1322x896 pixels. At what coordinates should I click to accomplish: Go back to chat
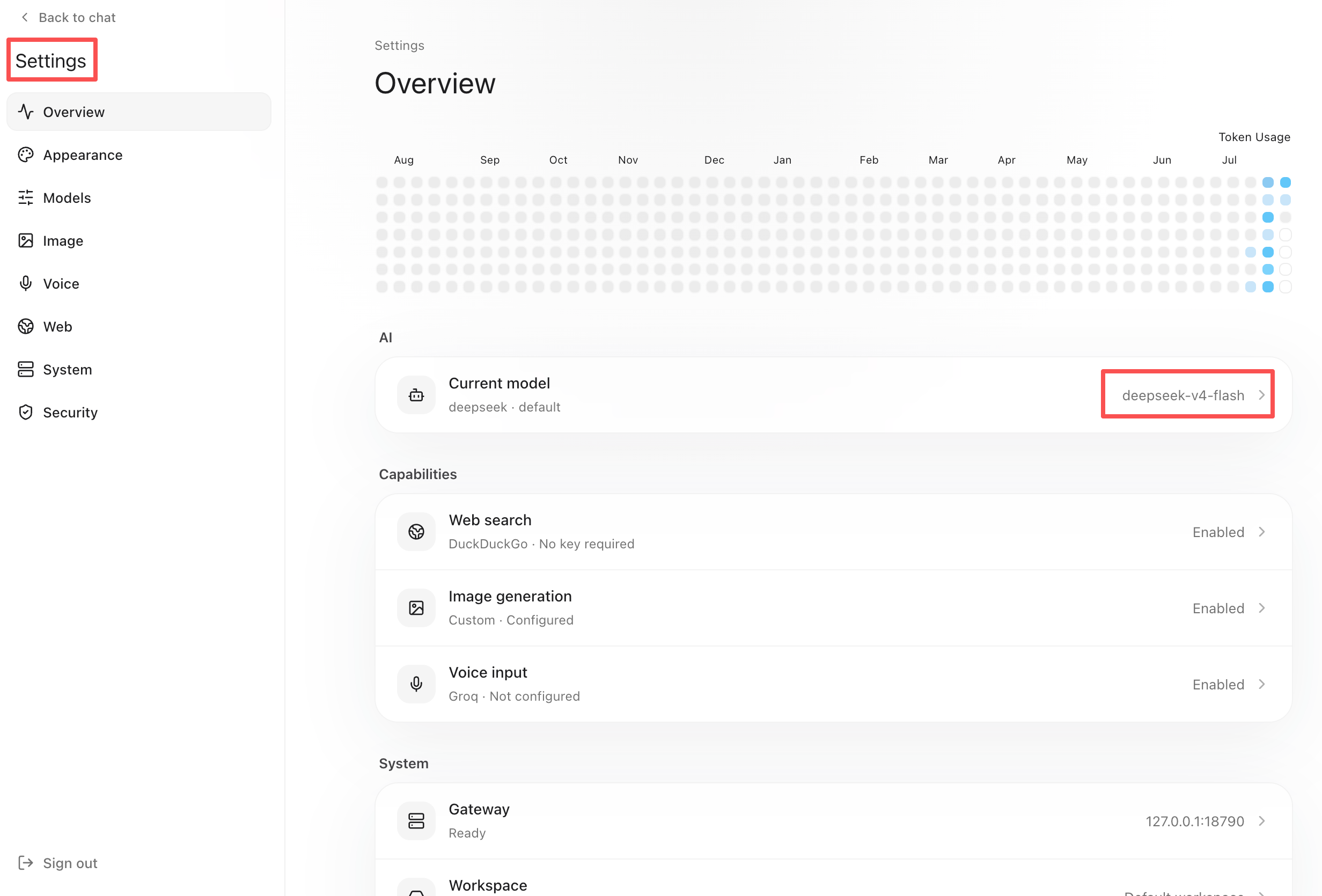point(68,17)
